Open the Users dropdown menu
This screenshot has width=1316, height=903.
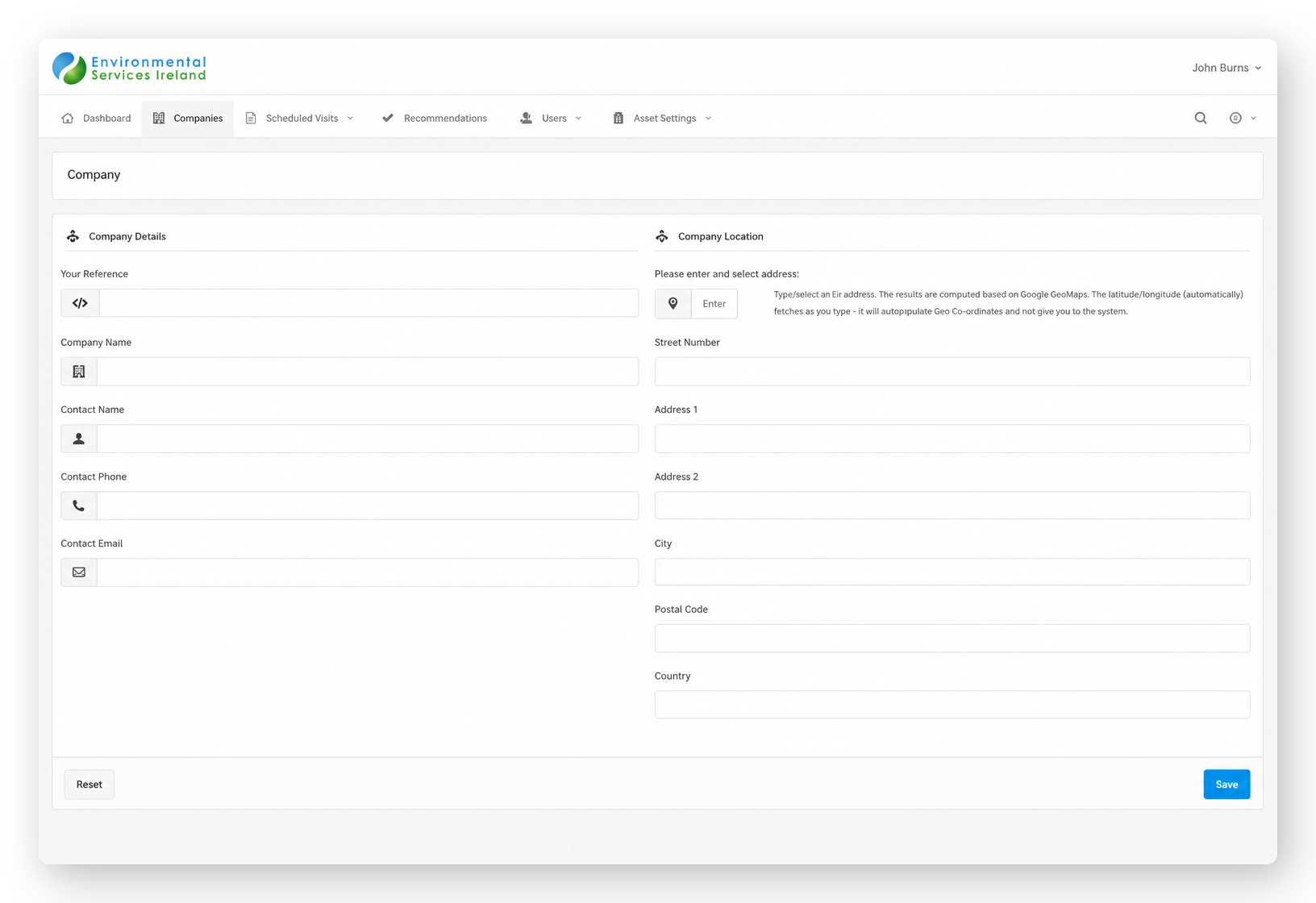pyautogui.click(x=552, y=118)
